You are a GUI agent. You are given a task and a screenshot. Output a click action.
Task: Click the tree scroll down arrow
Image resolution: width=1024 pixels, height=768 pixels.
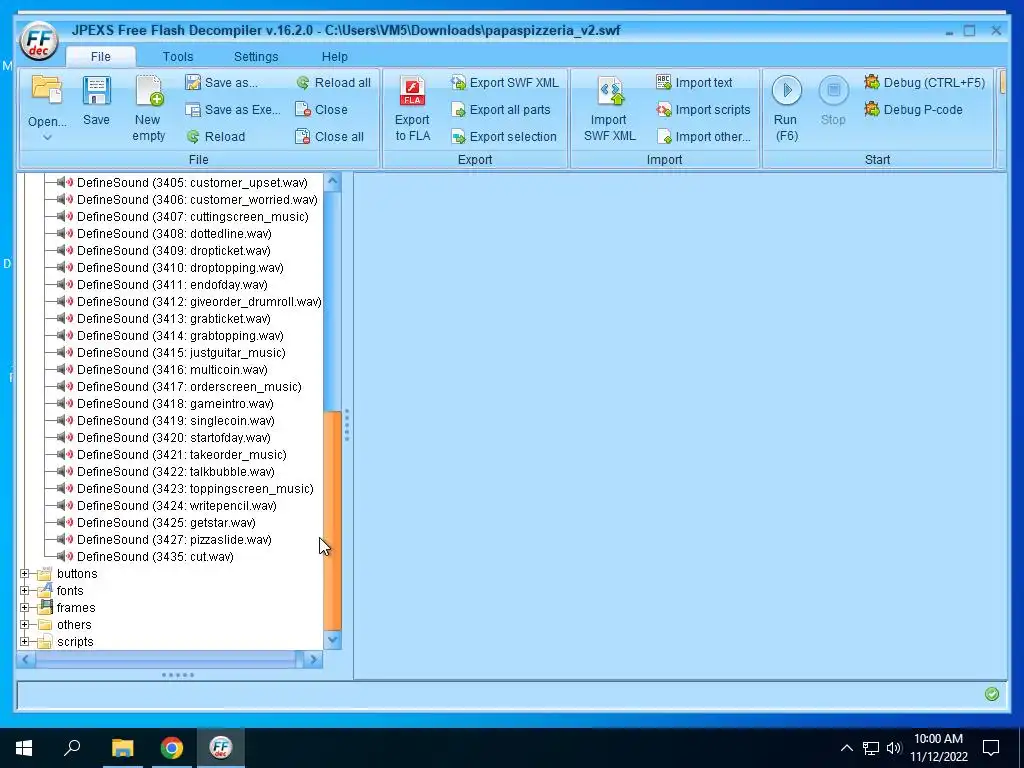click(x=332, y=640)
